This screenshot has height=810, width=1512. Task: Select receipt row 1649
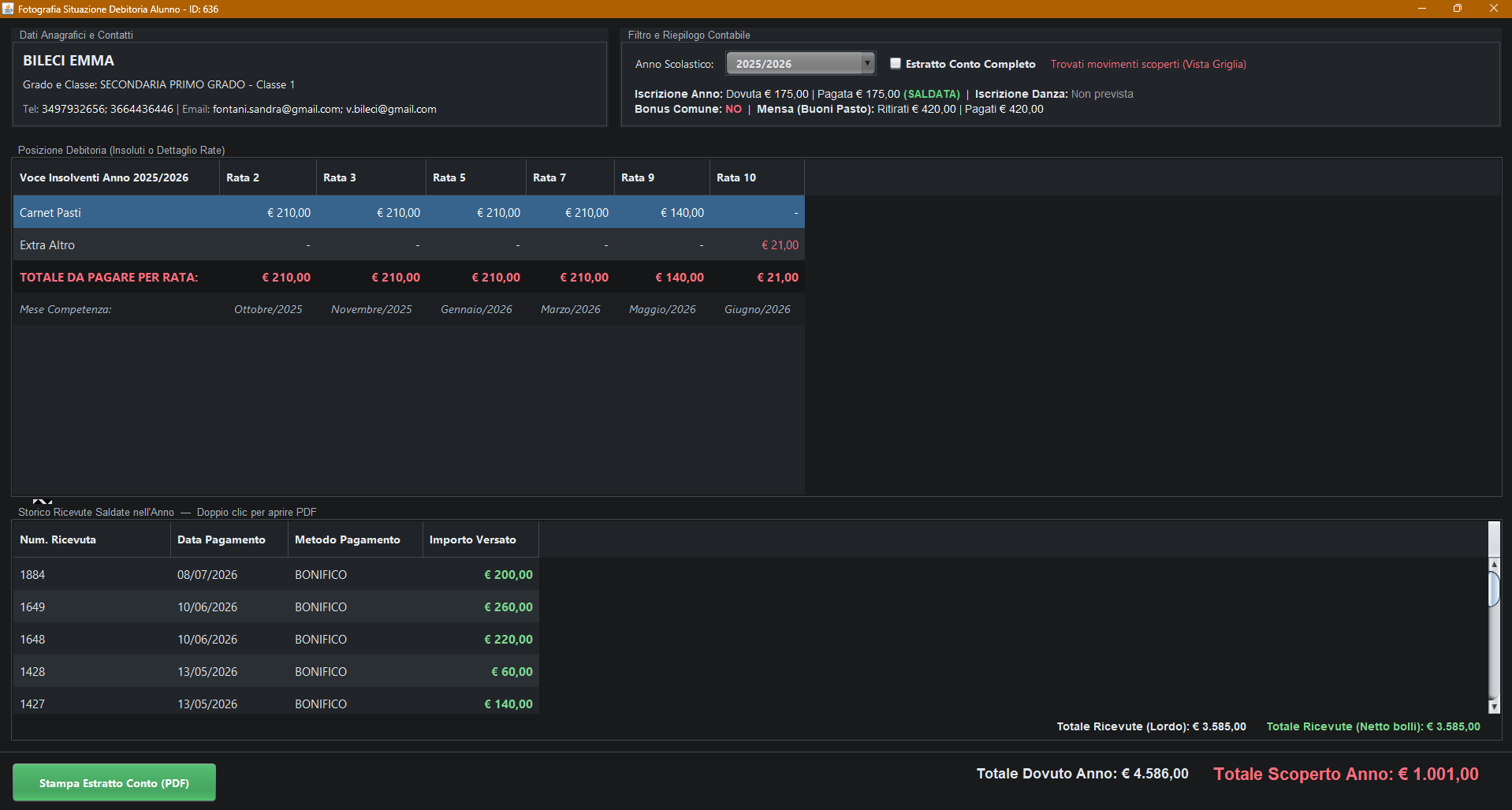pos(276,607)
